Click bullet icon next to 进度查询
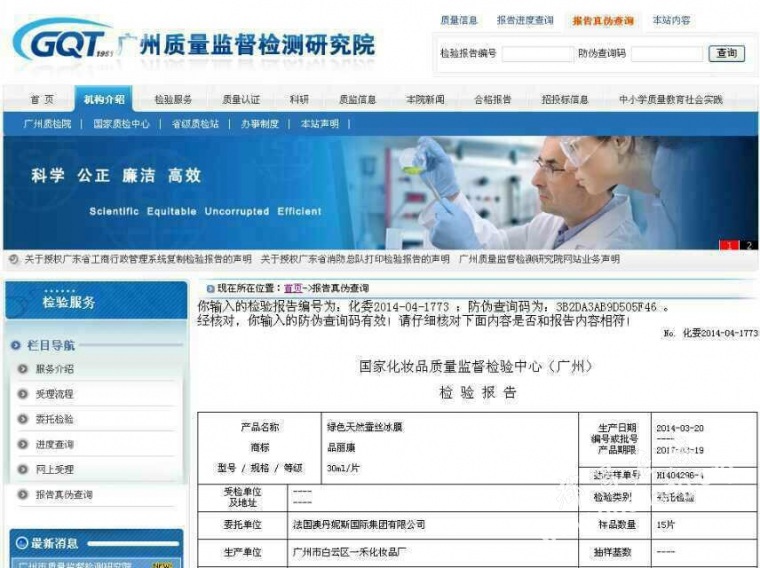 [22, 444]
